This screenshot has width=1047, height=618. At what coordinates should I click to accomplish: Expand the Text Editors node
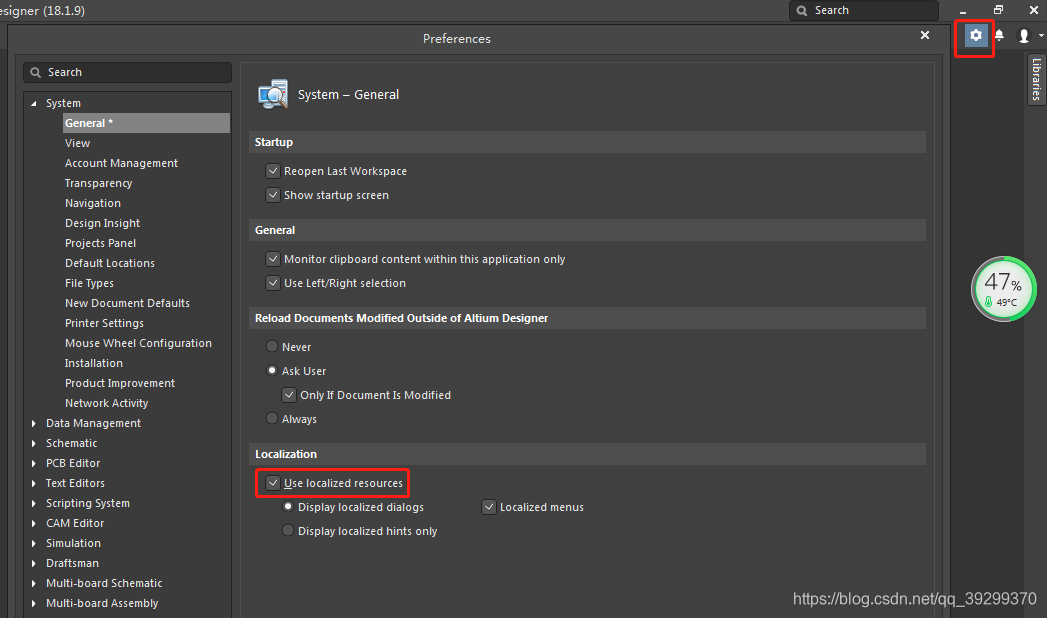click(33, 483)
